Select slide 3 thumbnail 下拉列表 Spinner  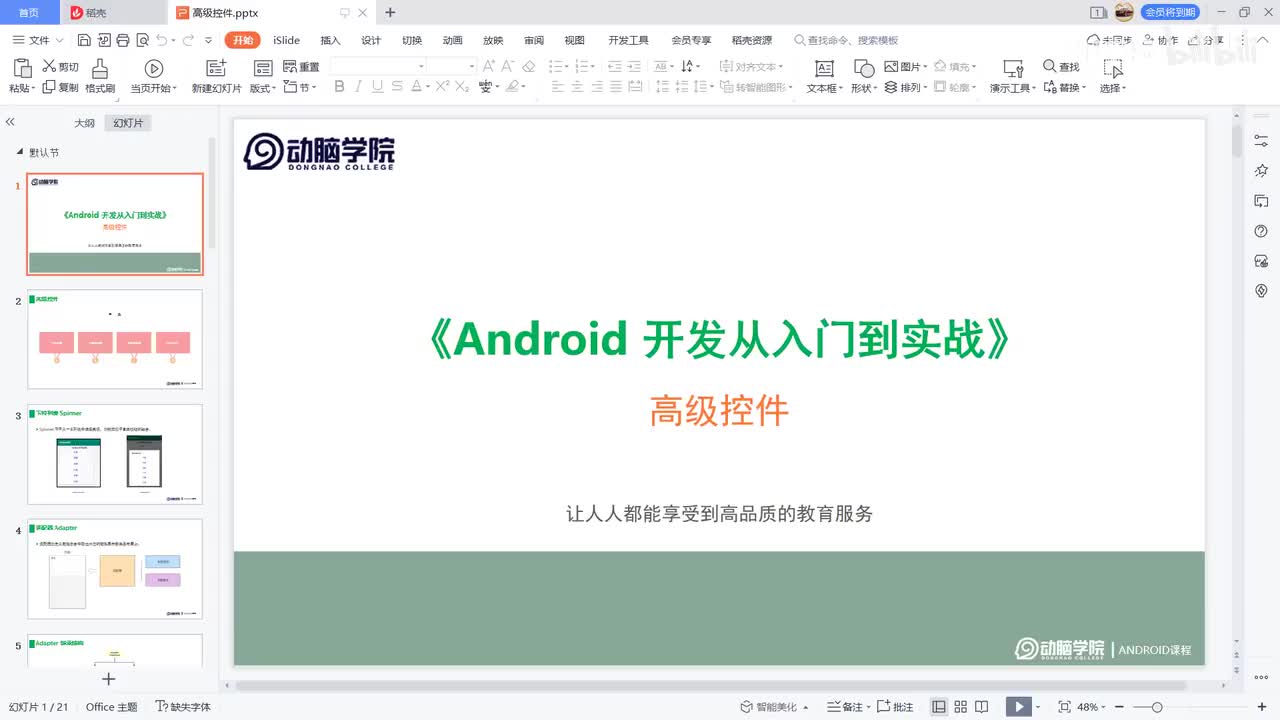tap(115, 454)
